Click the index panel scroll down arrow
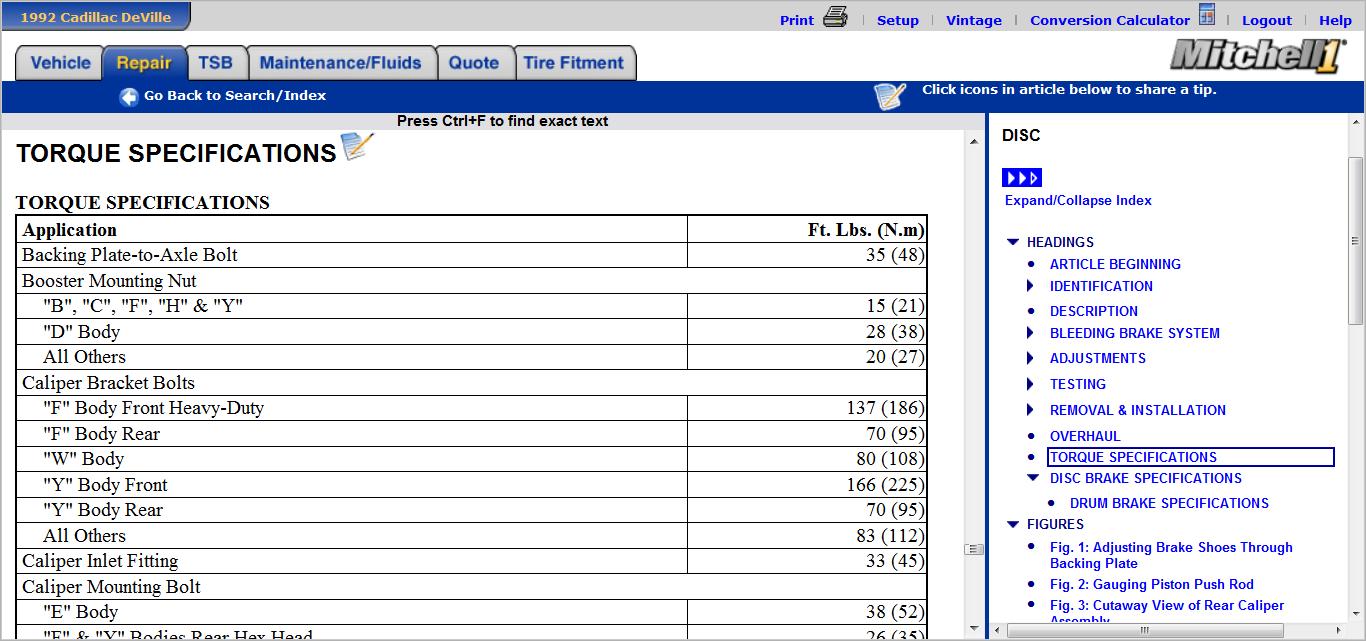The image size is (1366, 641). (x=1355, y=614)
